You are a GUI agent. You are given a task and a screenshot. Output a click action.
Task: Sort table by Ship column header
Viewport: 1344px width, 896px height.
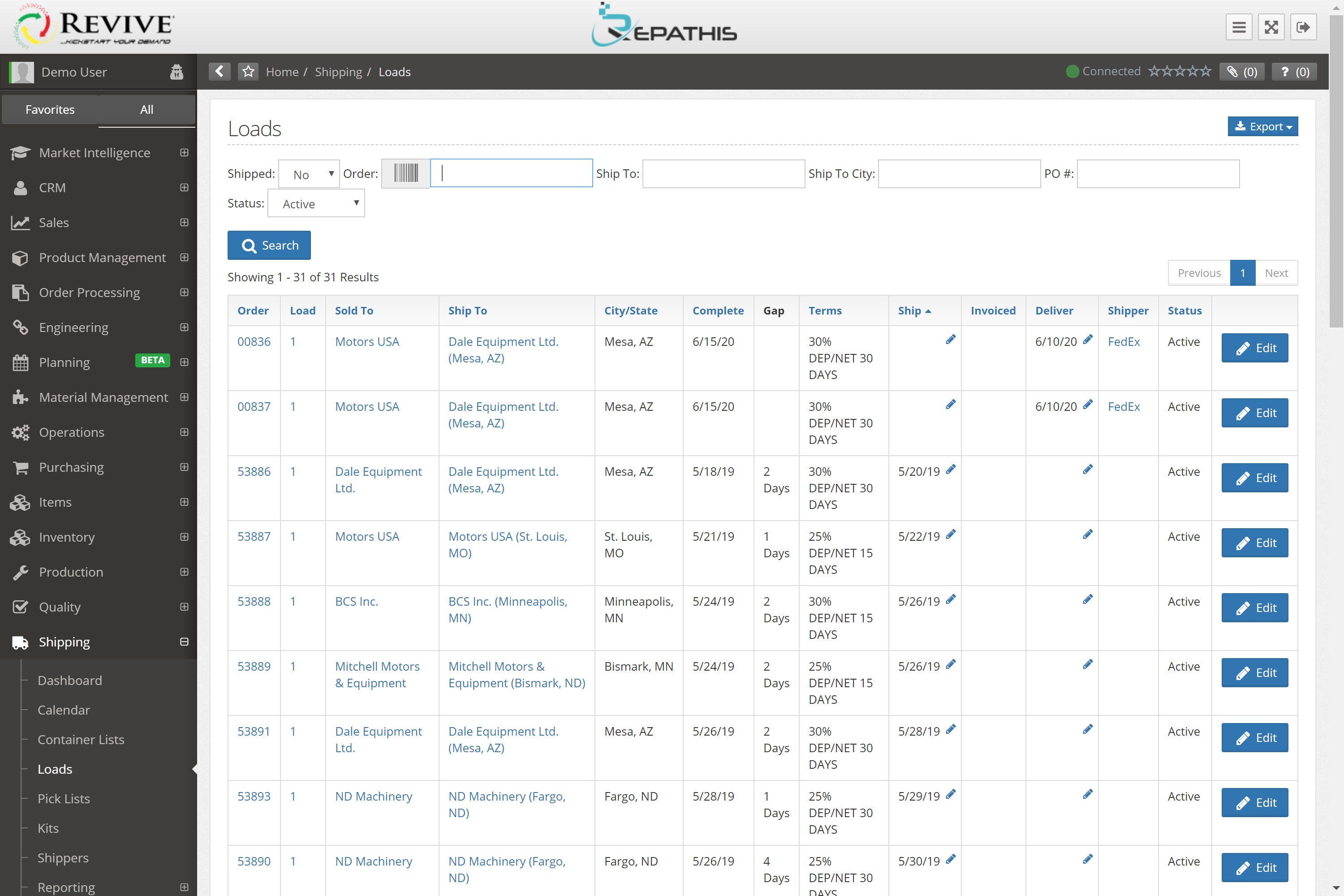click(914, 311)
